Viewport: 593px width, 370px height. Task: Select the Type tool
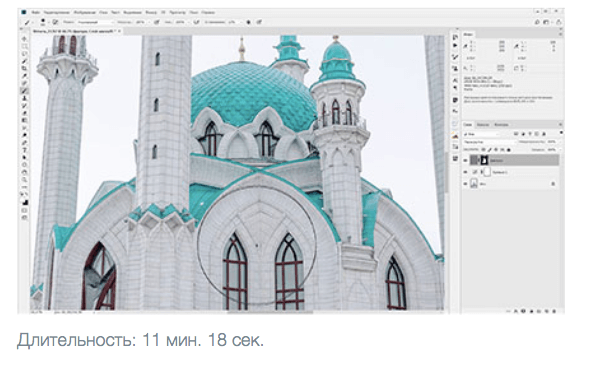pos(25,150)
